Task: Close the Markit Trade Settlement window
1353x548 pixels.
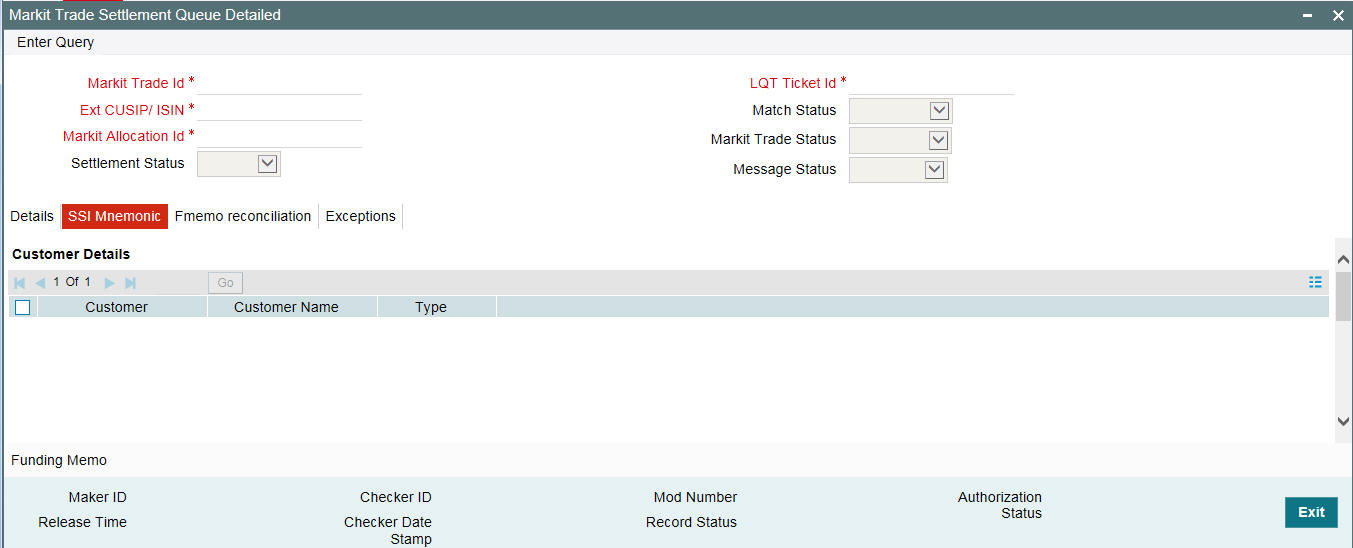Action: click(1338, 15)
